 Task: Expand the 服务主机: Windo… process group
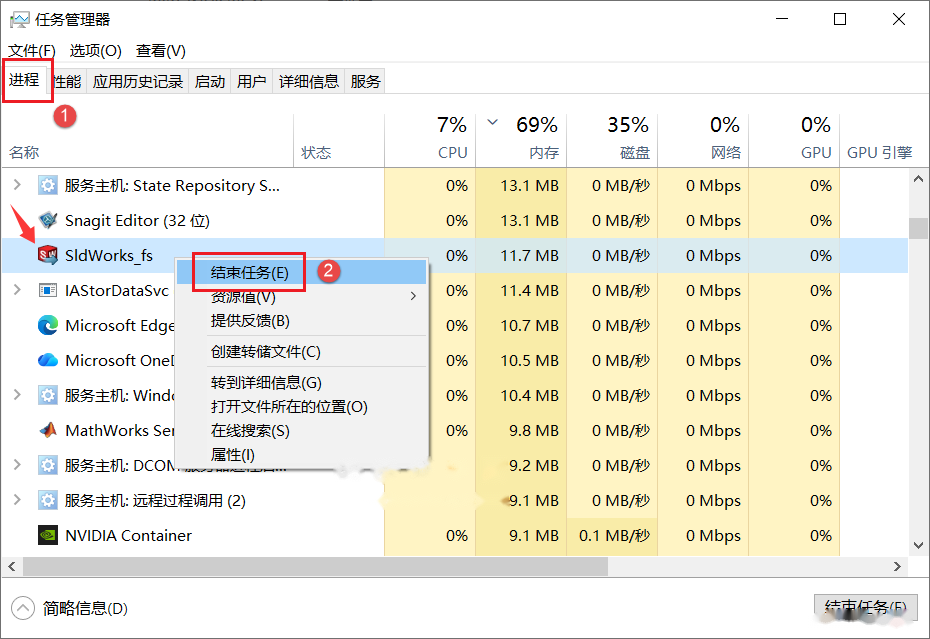[17, 395]
